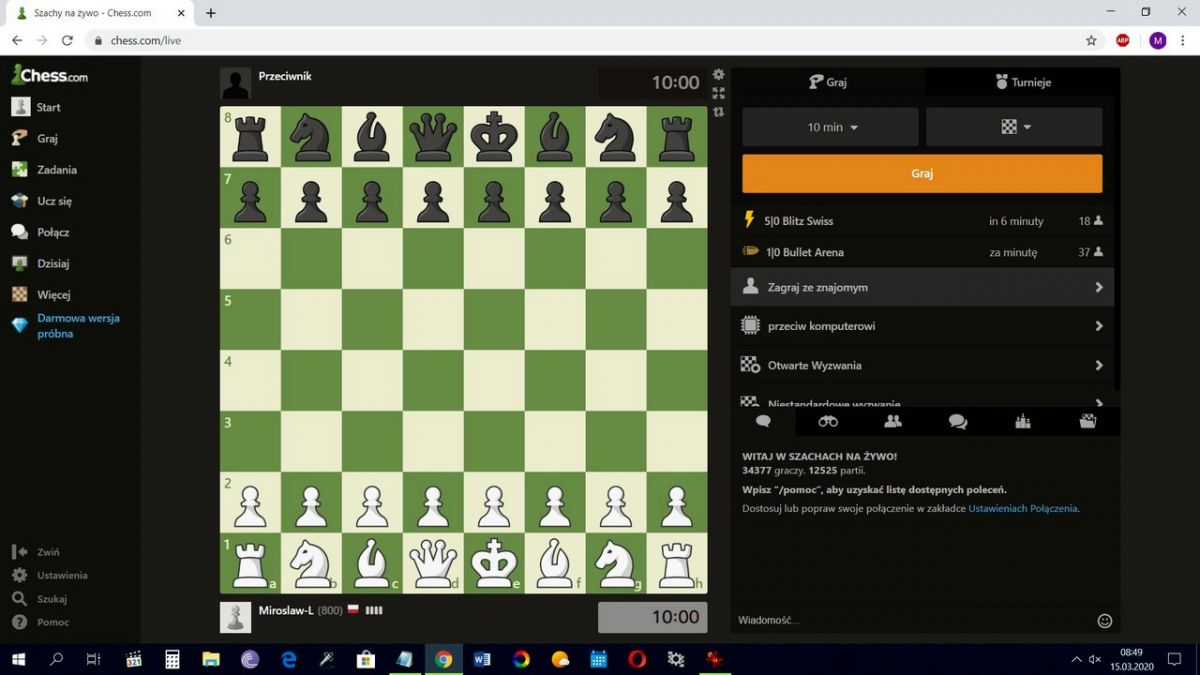Expand Otwarte Wyzwania option

click(922, 365)
